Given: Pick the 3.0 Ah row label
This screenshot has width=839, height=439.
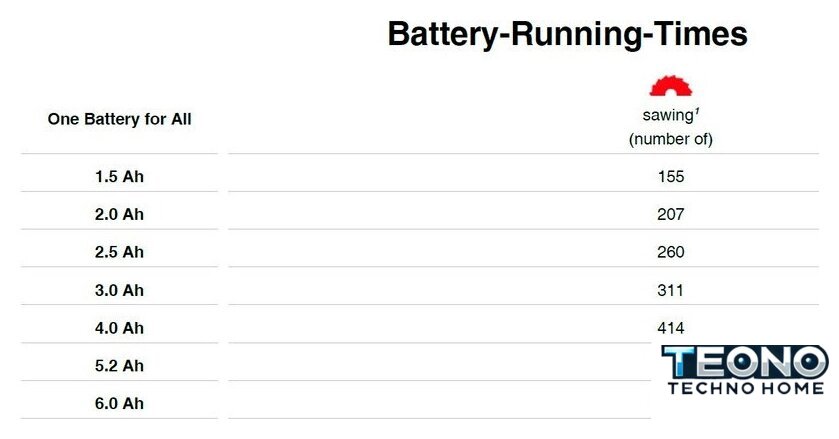Looking at the screenshot, I should [x=120, y=290].
